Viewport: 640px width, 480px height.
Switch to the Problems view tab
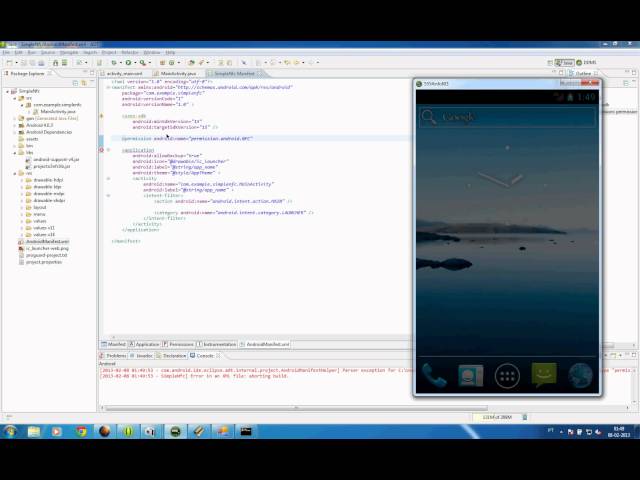point(113,356)
